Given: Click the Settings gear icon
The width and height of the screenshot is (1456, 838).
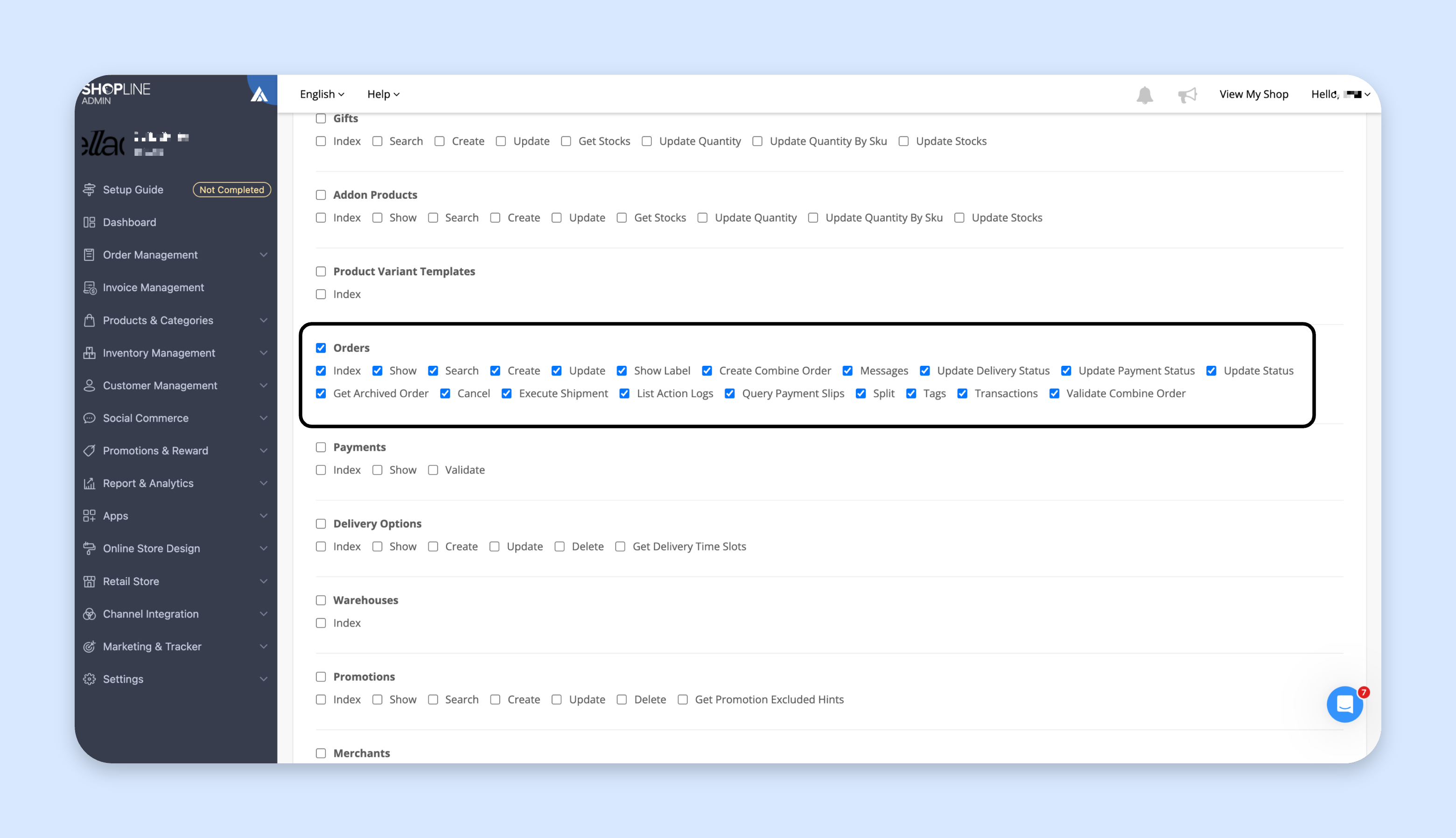Looking at the screenshot, I should coord(89,679).
